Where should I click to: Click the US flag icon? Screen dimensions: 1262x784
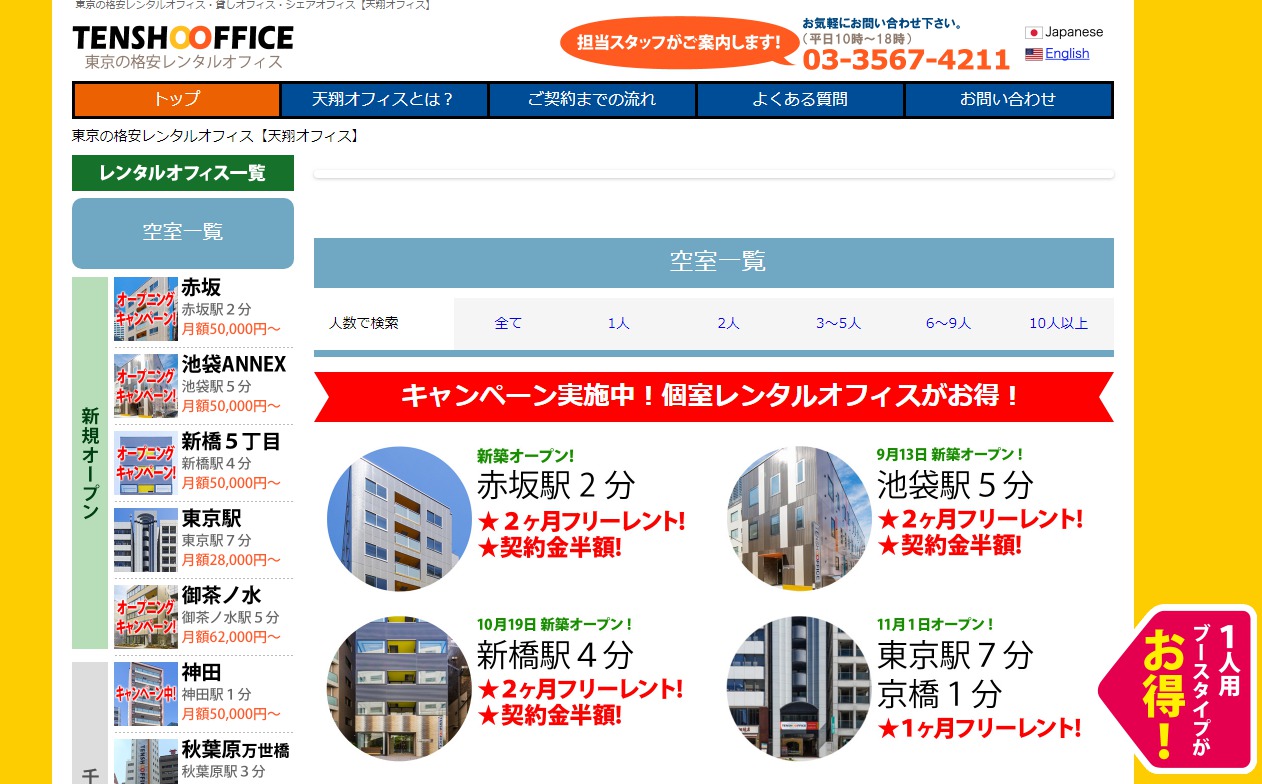click(x=1033, y=54)
